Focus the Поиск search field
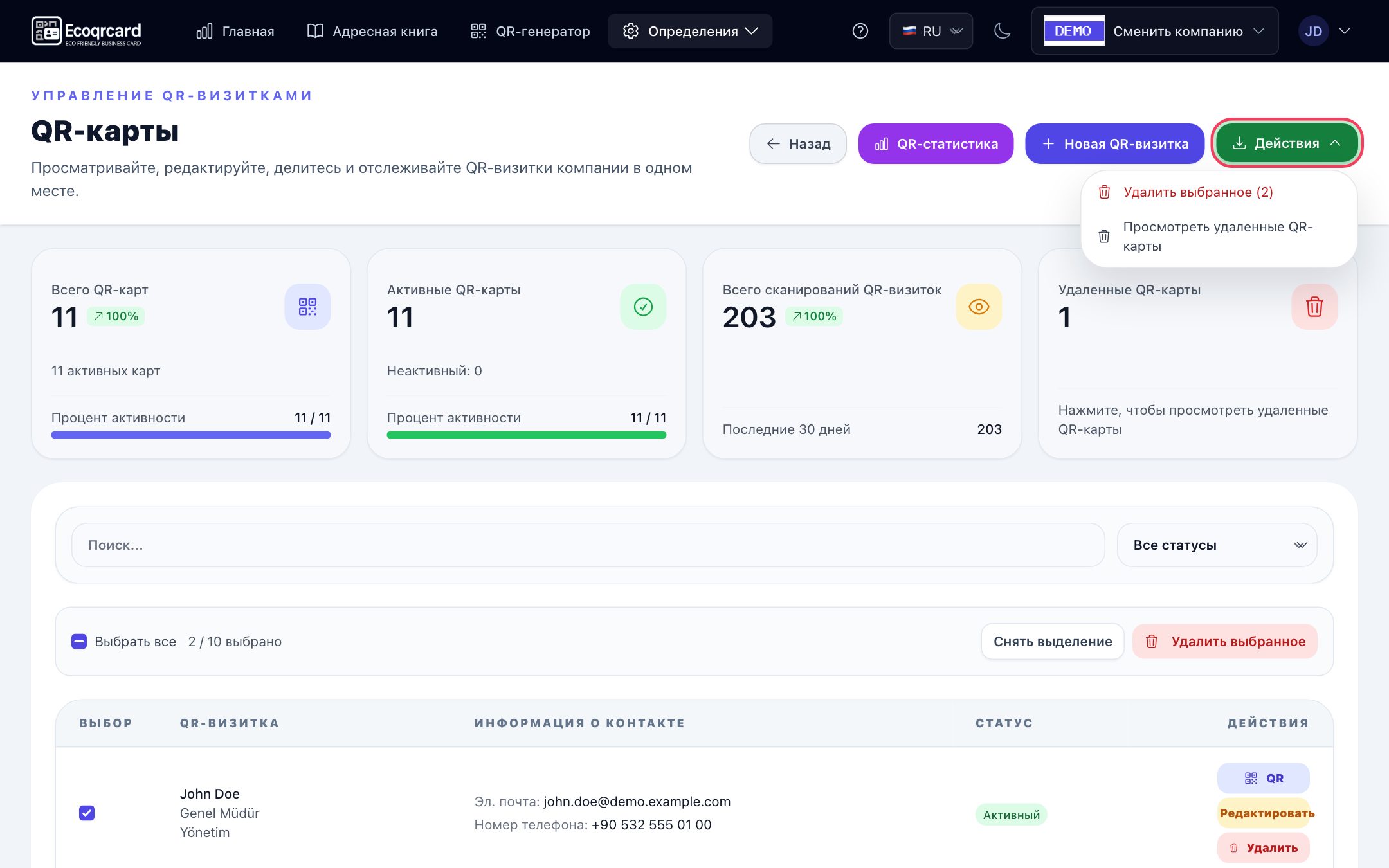The height and width of the screenshot is (868, 1389). pyautogui.click(x=588, y=545)
